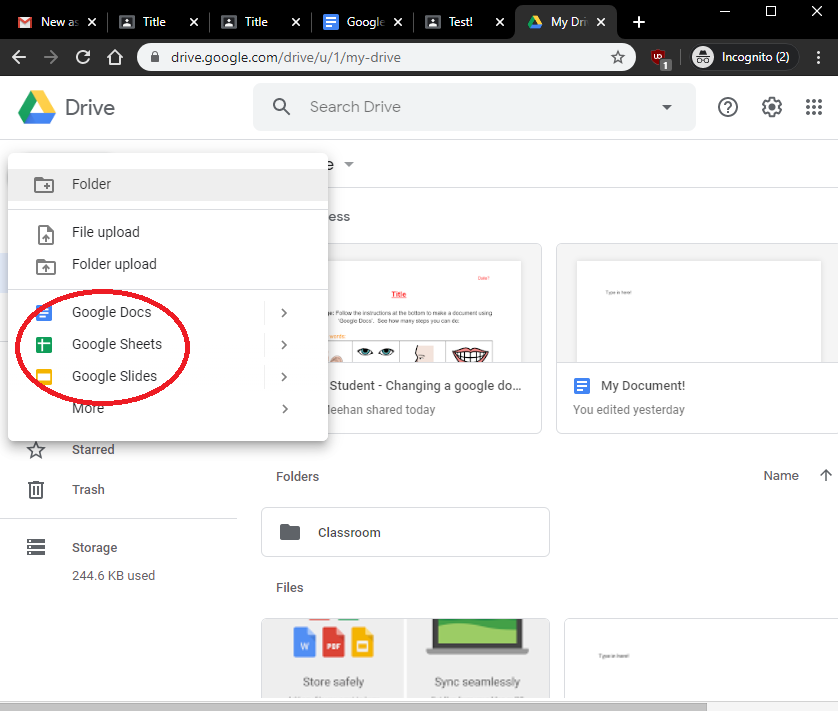The height and width of the screenshot is (711, 838).
Task: Click the search magnifier icon
Action: point(282,107)
